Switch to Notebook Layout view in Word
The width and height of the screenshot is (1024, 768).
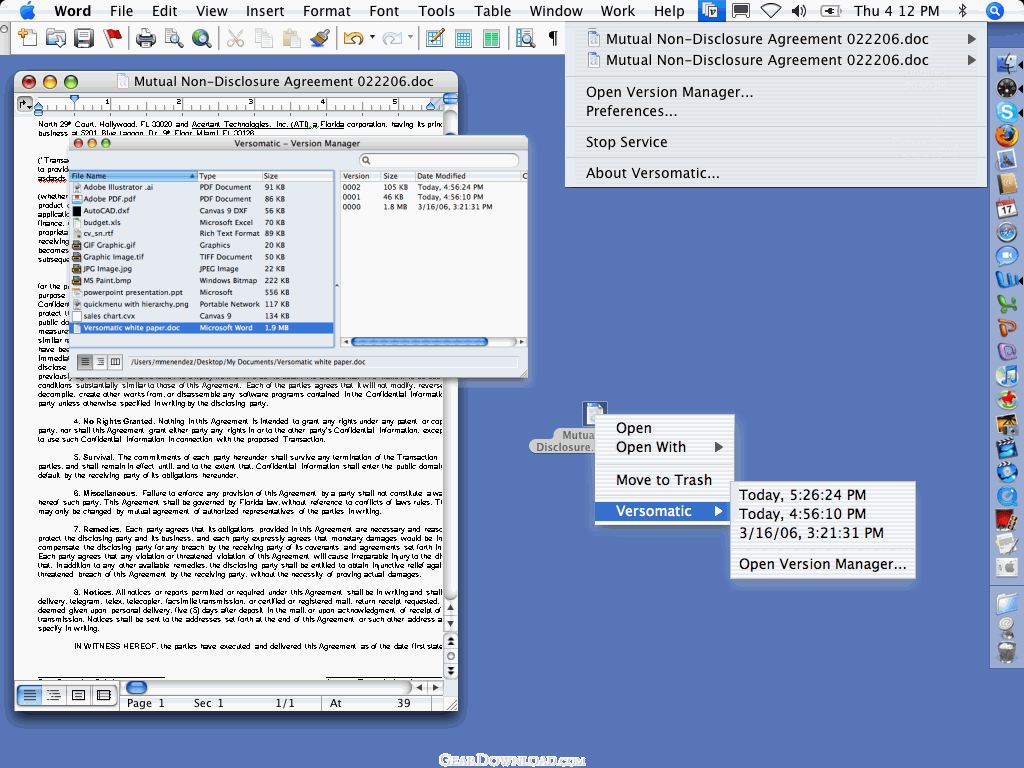103,695
